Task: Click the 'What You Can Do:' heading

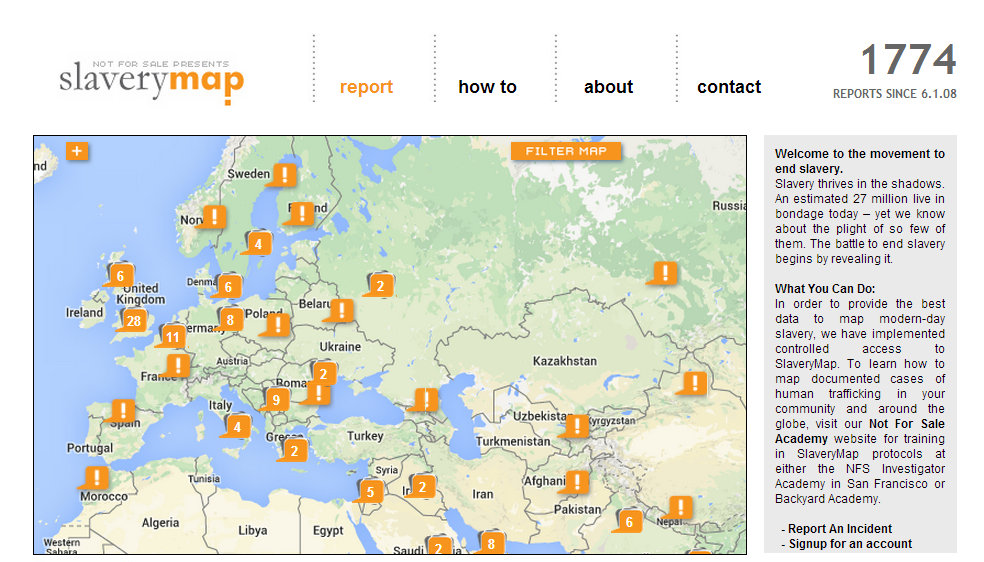Action: 825,289
